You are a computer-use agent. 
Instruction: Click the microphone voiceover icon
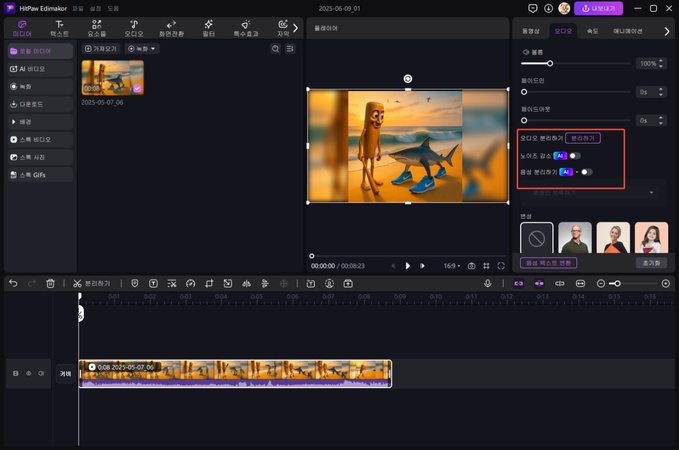pos(488,284)
